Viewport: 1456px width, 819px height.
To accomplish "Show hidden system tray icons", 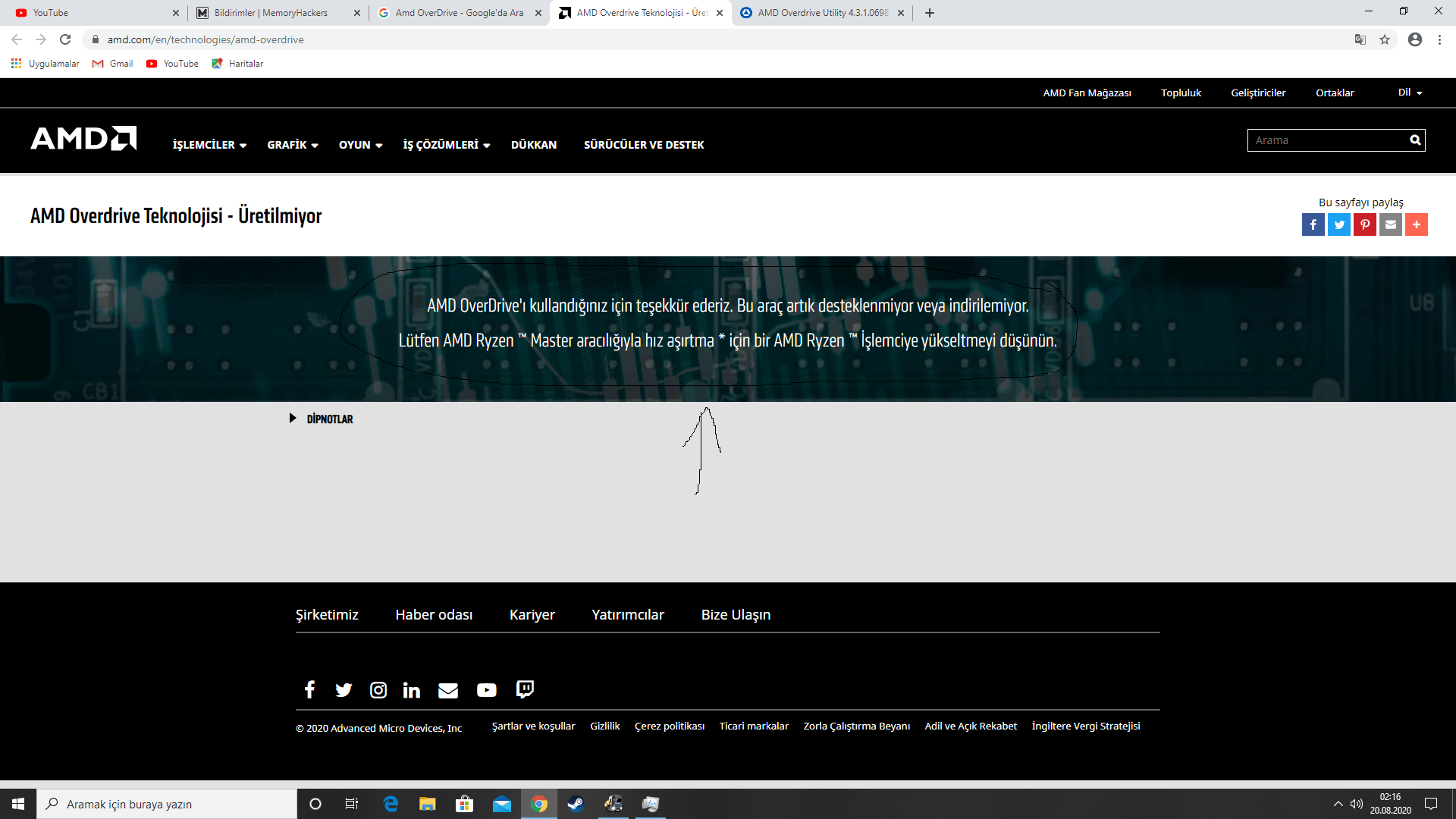I will coord(1338,804).
